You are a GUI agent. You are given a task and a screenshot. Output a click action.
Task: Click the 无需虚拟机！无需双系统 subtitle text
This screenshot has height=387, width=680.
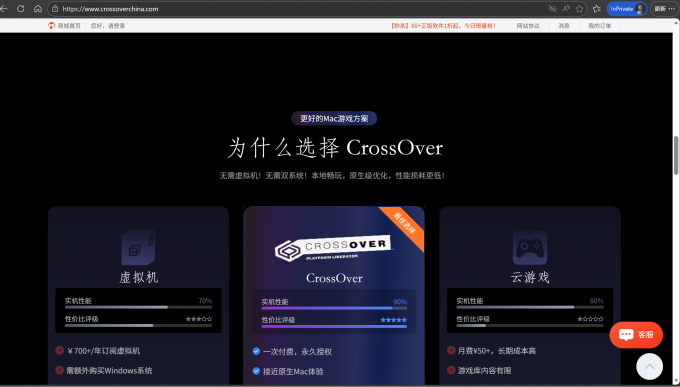click(x=332, y=176)
